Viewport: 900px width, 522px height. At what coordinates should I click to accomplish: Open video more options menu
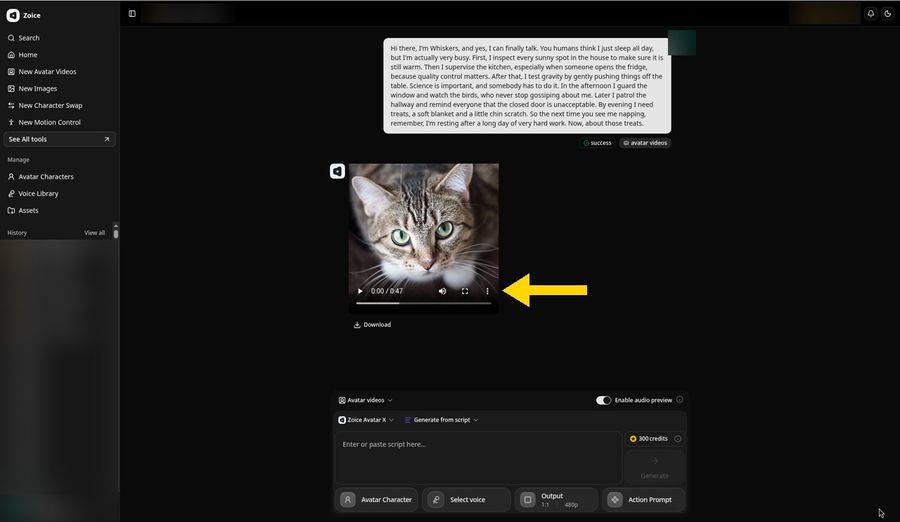pos(487,291)
